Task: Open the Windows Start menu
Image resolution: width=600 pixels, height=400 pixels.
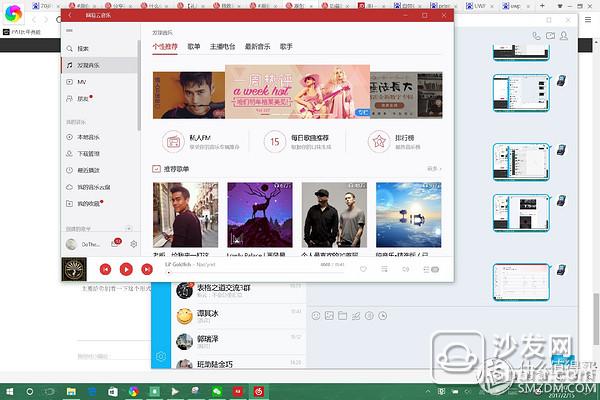Action: pyautogui.click(x=10, y=392)
